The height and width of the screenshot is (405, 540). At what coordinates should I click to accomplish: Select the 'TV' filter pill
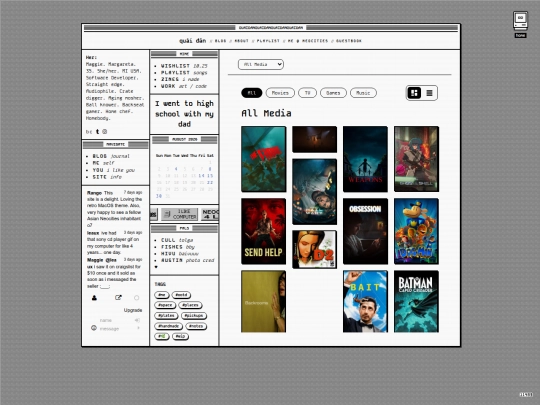307,93
